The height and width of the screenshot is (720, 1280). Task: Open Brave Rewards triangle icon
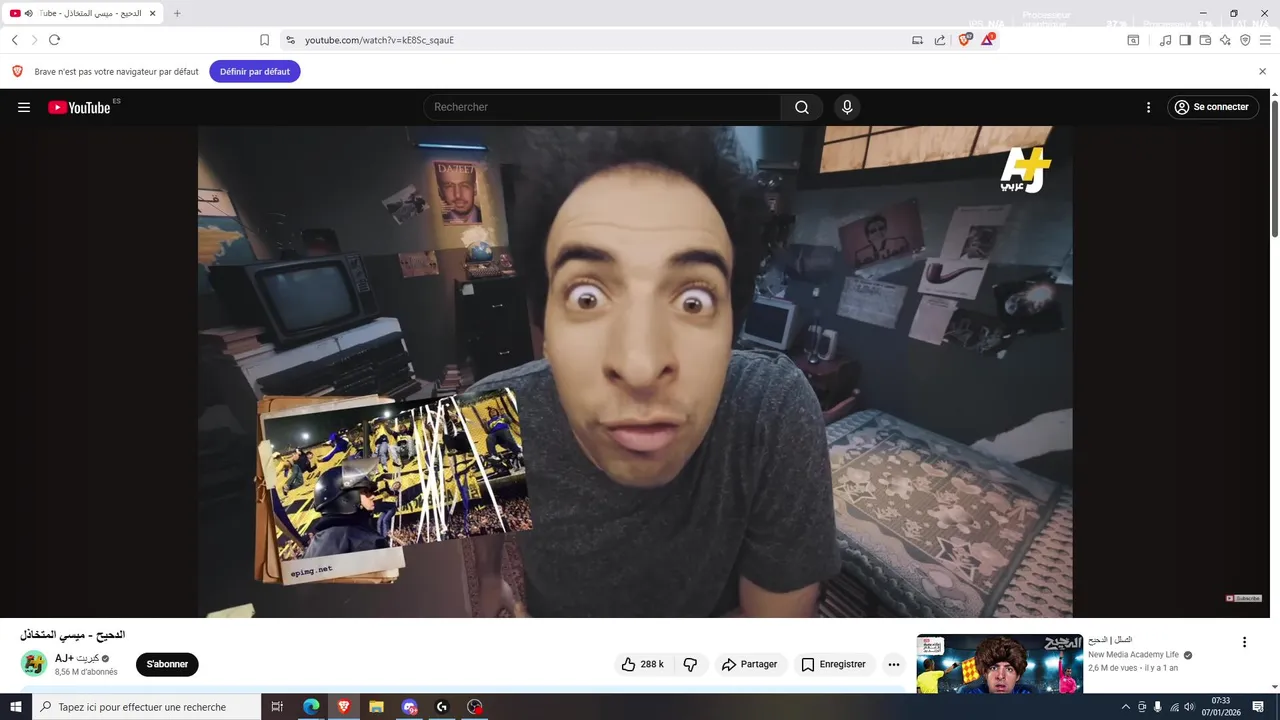tap(987, 40)
